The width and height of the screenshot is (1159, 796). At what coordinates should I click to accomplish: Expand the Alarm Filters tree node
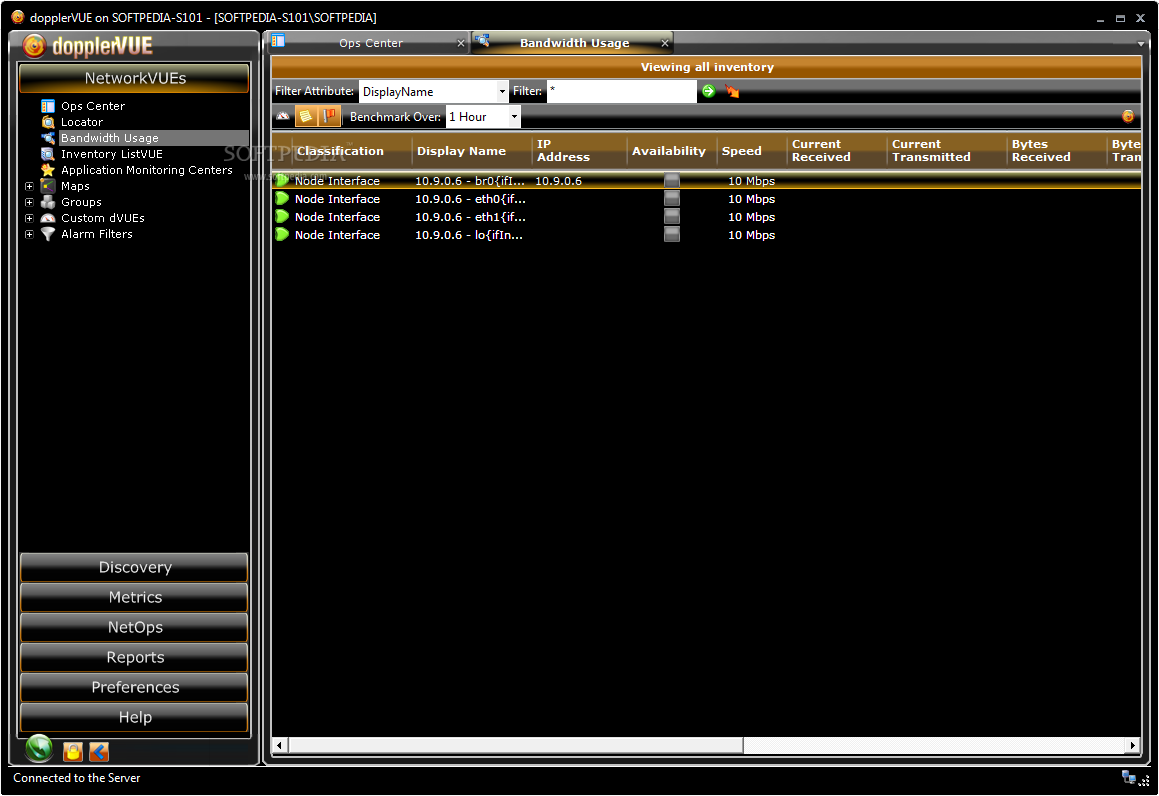pyautogui.click(x=30, y=234)
